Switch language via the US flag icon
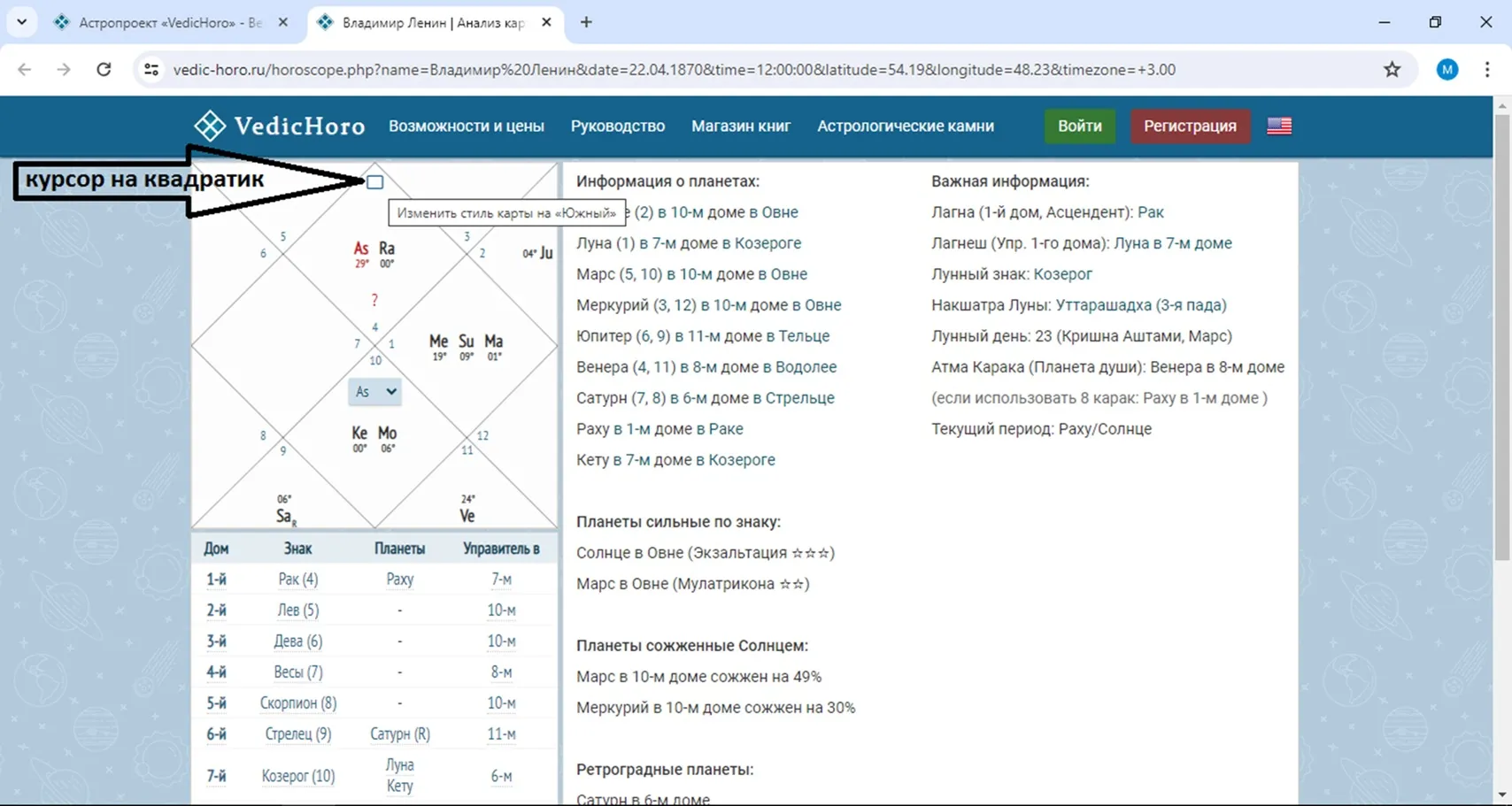This screenshot has height=806, width=1512. coord(1278,126)
